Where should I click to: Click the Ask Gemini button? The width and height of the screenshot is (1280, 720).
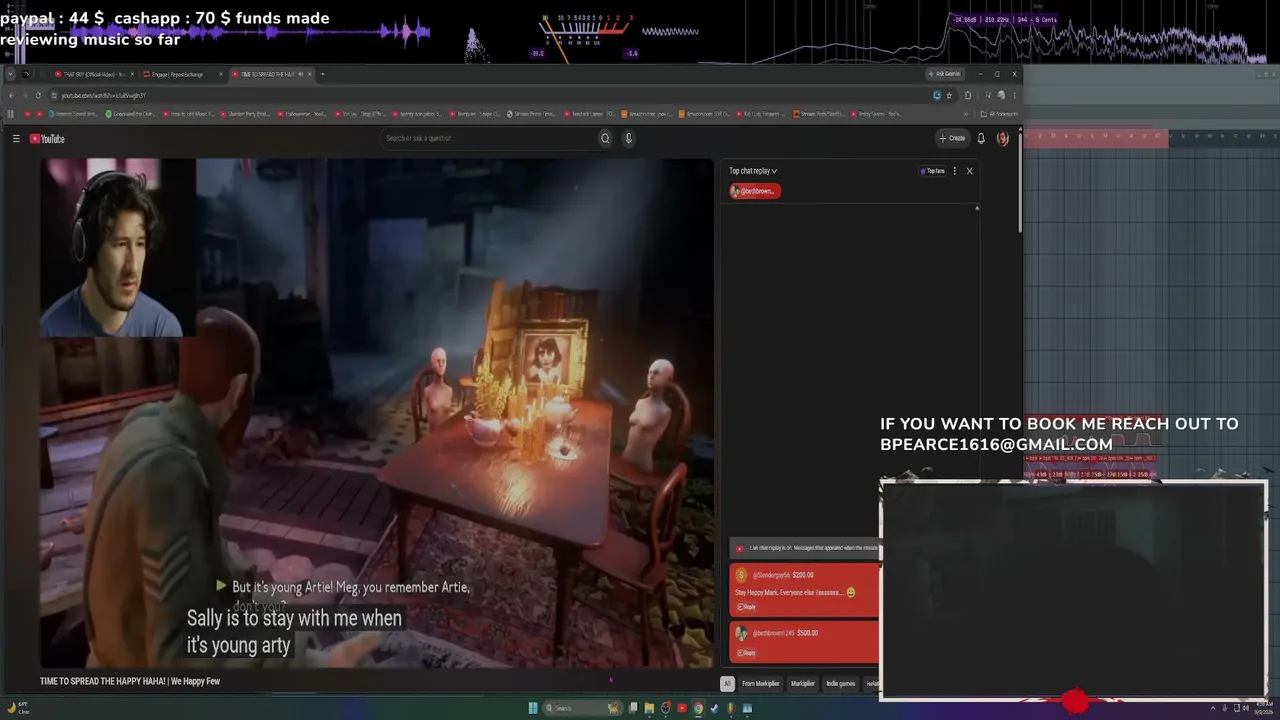pos(945,74)
